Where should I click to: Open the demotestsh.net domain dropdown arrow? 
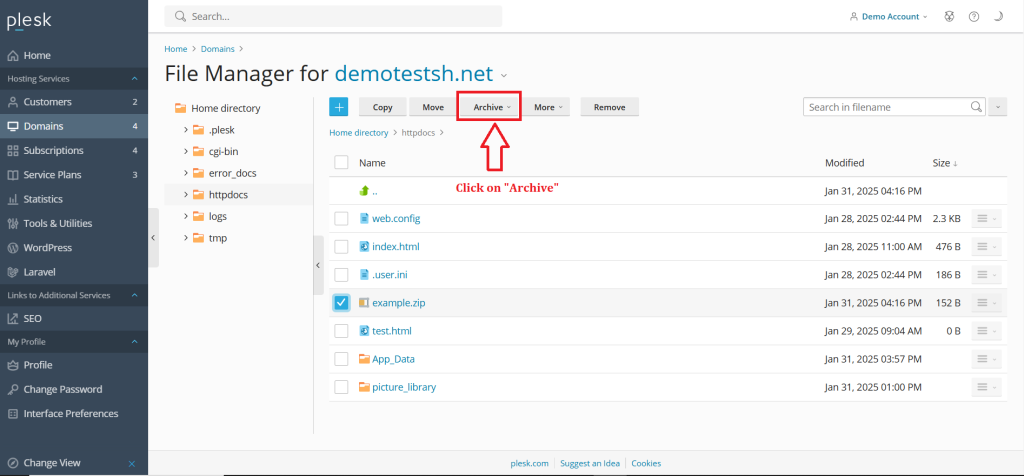(504, 76)
